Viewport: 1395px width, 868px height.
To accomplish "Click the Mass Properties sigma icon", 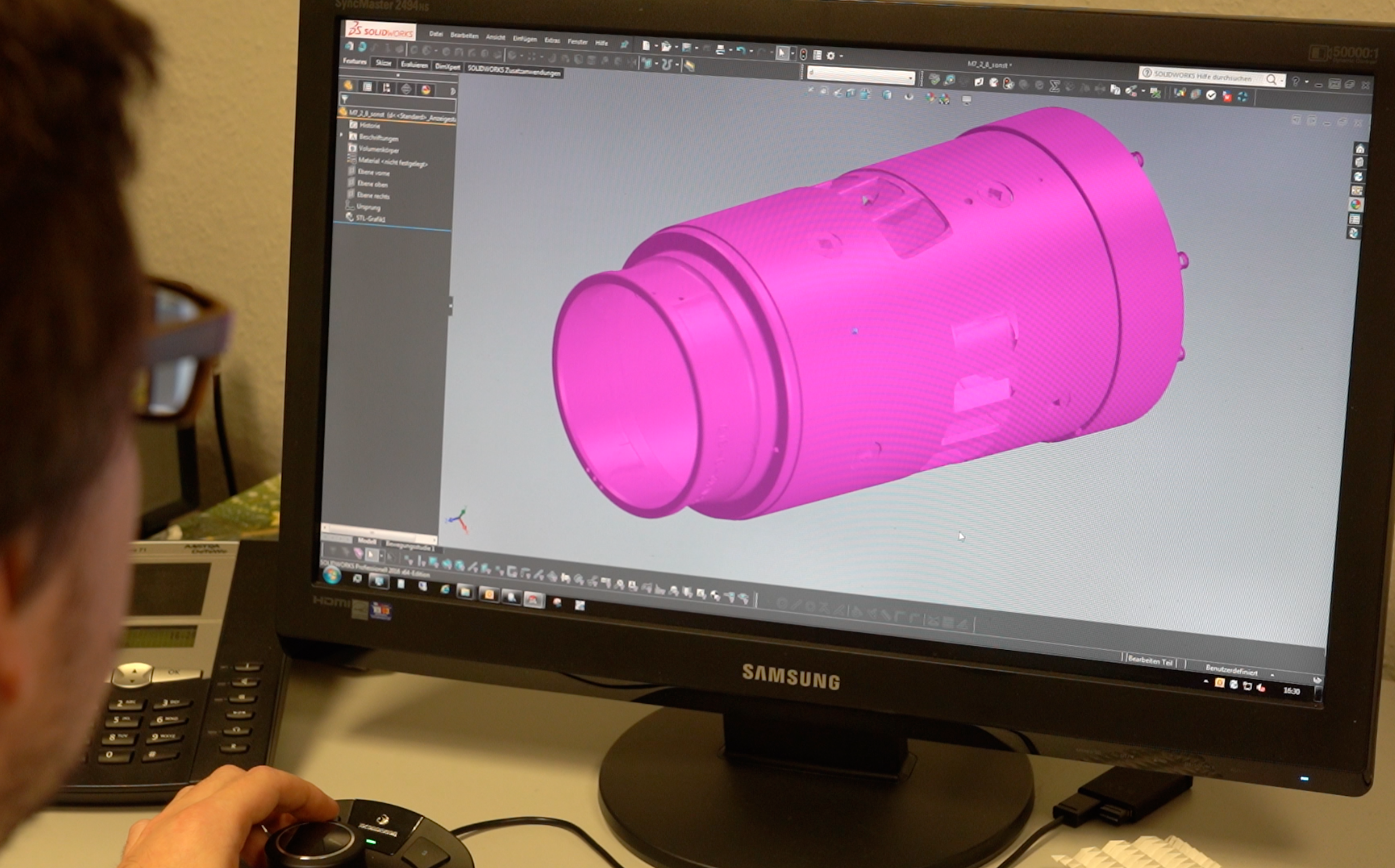I will click(x=1054, y=86).
